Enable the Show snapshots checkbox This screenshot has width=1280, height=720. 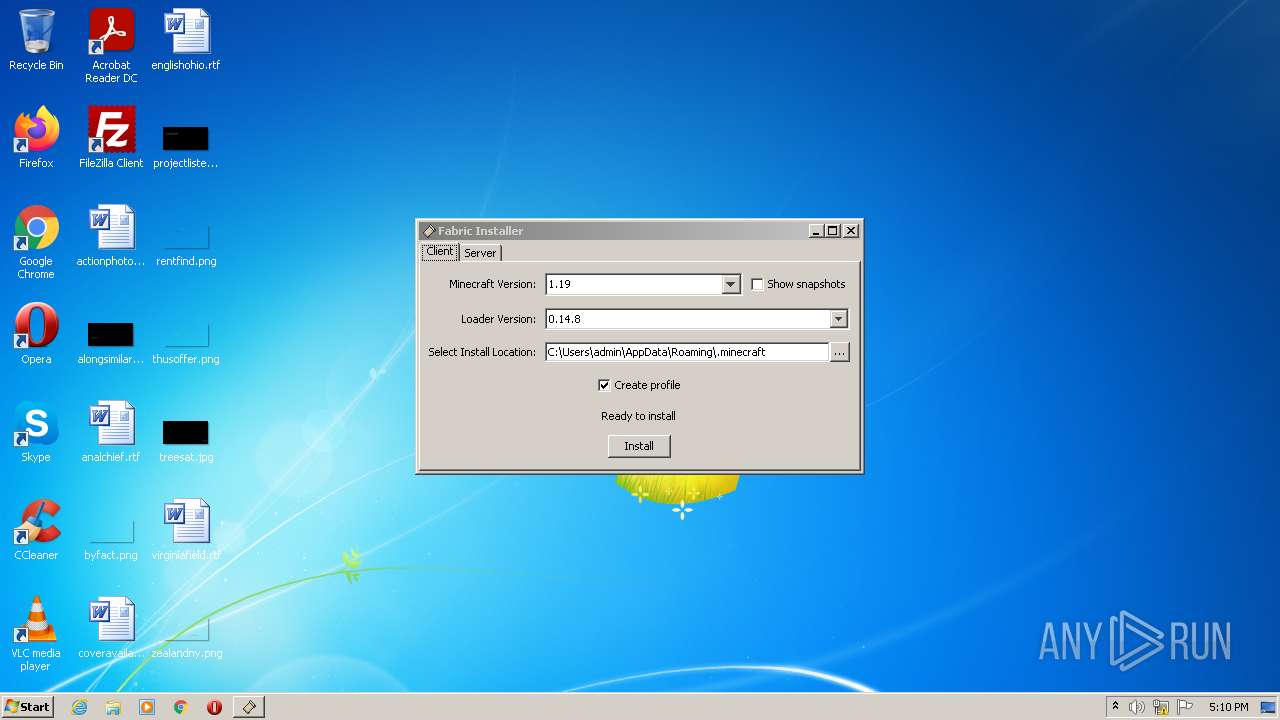click(758, 284)
